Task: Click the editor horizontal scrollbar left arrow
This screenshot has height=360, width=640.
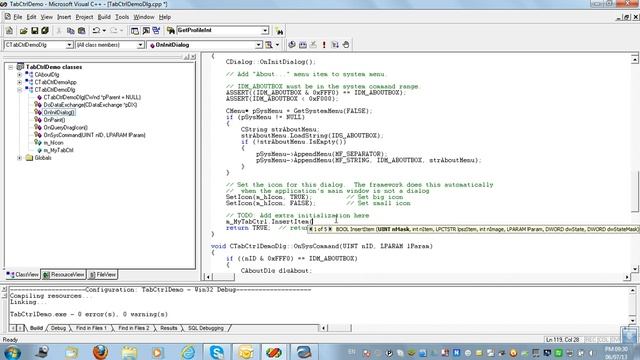Action: 208,277
